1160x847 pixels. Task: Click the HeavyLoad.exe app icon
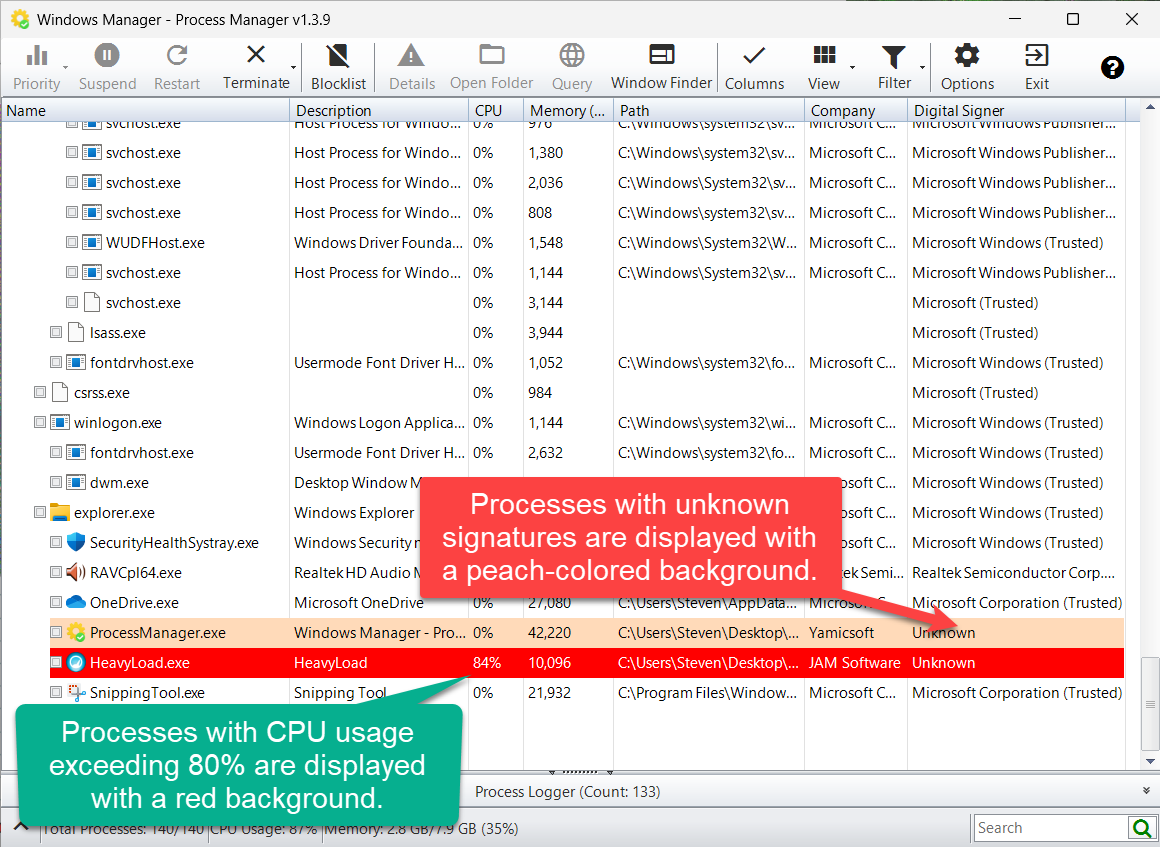click(x=75, y=663)
